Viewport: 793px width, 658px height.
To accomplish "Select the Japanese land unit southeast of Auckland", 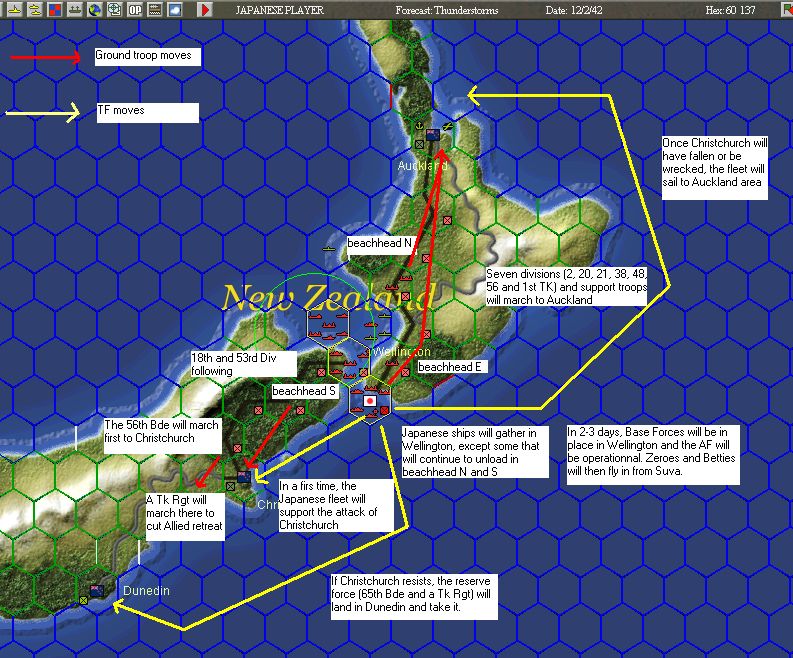I will pyautogui.click(x=448, y=220).
